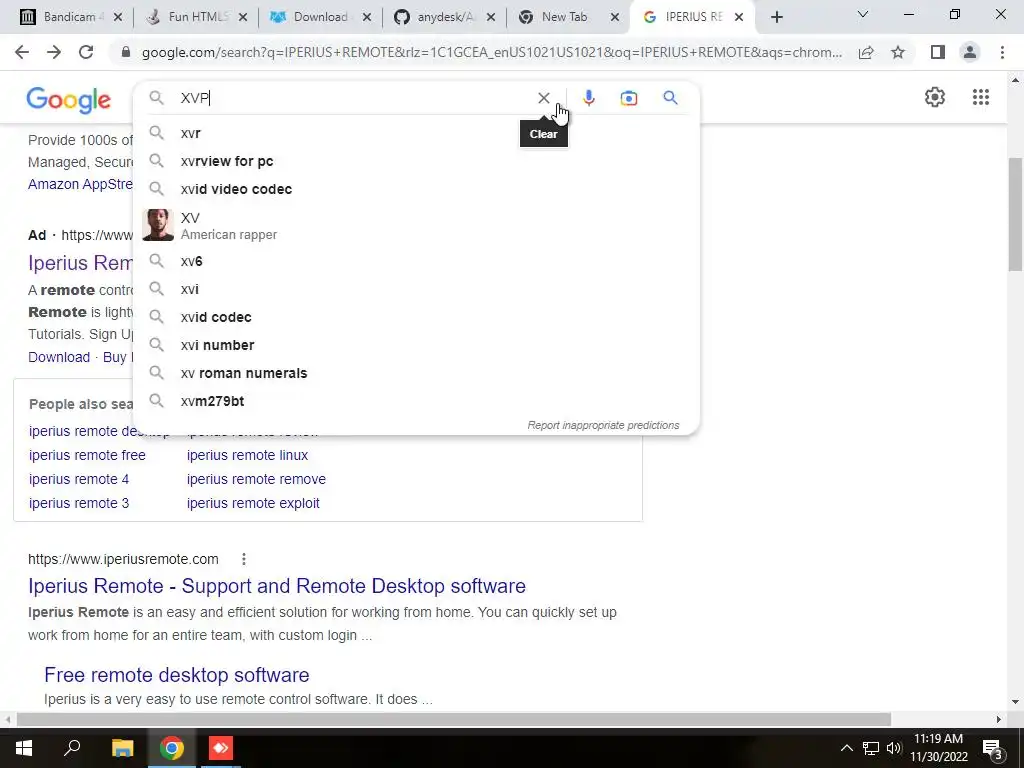Choose 'xv roman numerals' suggestion
Image resolution: width=1024 pixels, height=768 pixels.
point(416,374)
